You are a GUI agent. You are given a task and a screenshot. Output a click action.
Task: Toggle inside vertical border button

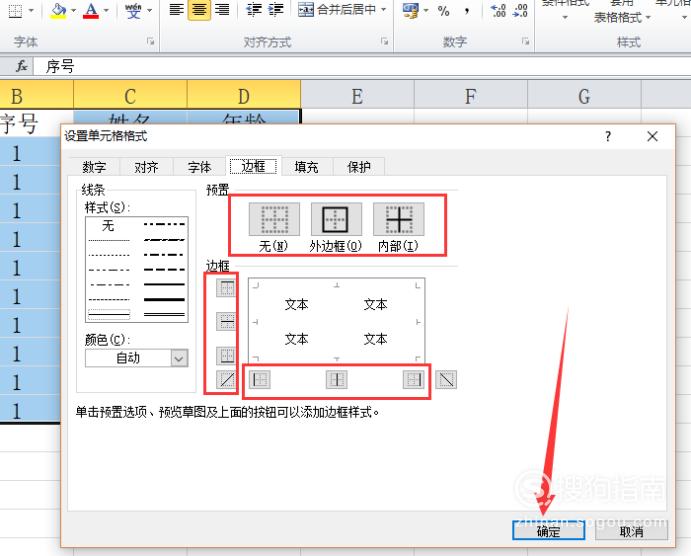click(336, 379)
